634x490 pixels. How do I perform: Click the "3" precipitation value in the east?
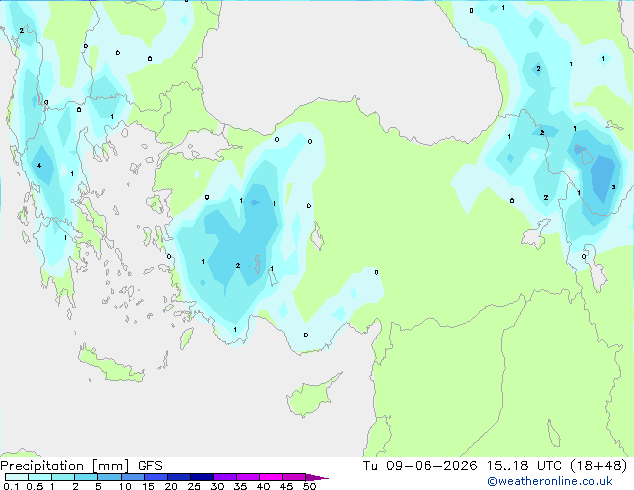613,187
